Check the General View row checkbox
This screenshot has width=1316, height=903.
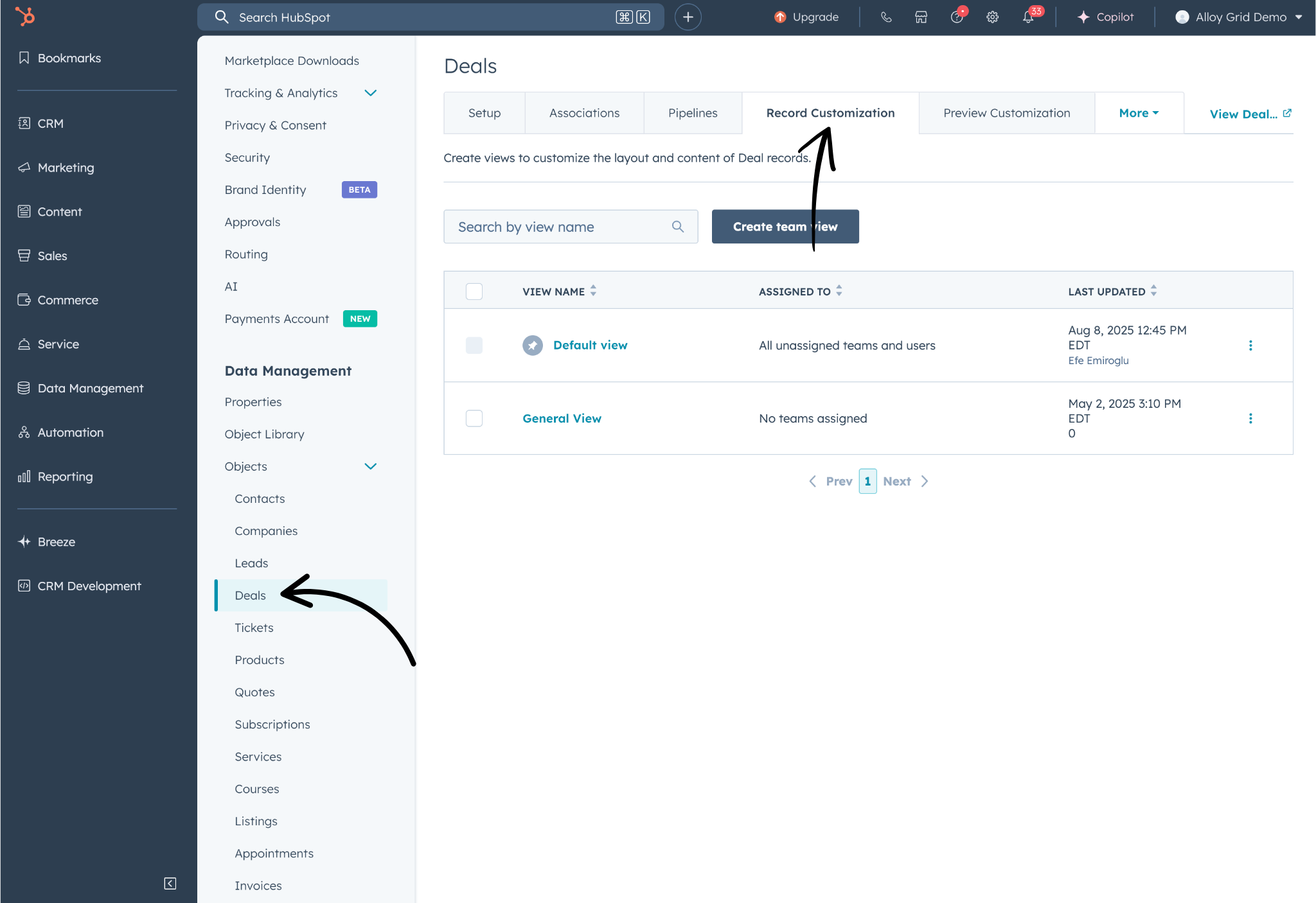474,419
